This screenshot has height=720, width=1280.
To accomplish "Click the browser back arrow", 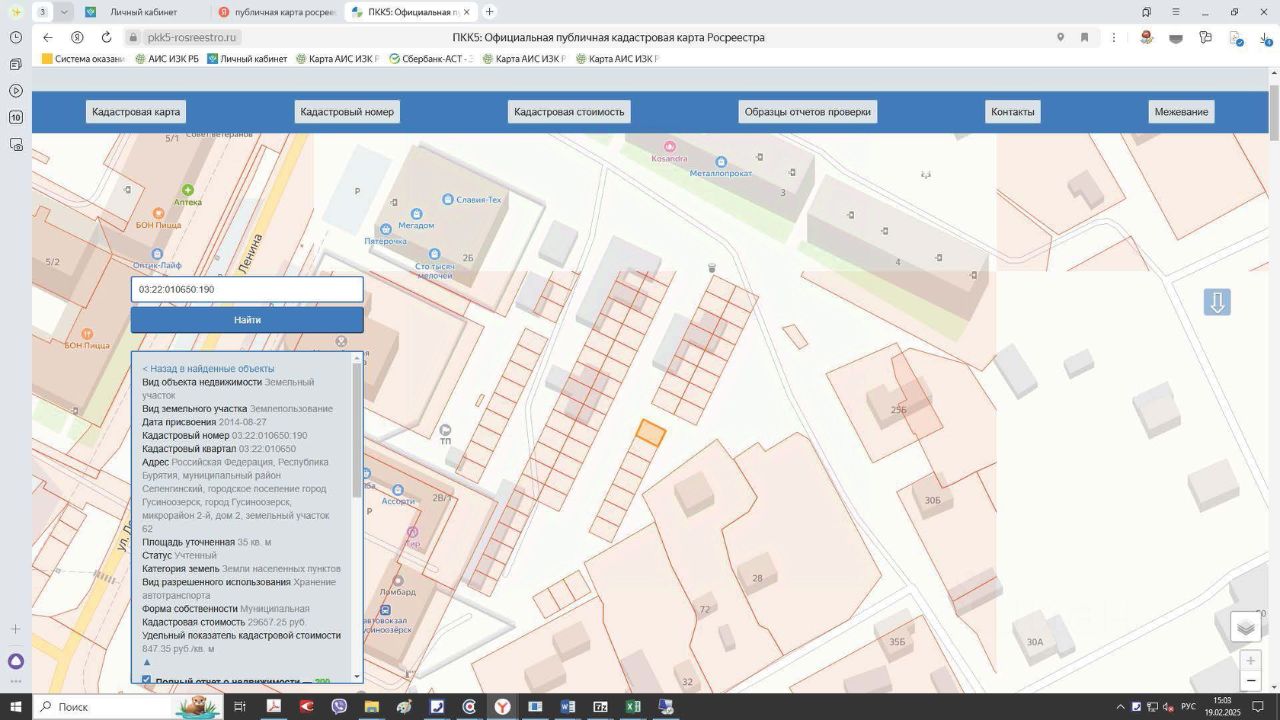I will click(x=47, y=37).
